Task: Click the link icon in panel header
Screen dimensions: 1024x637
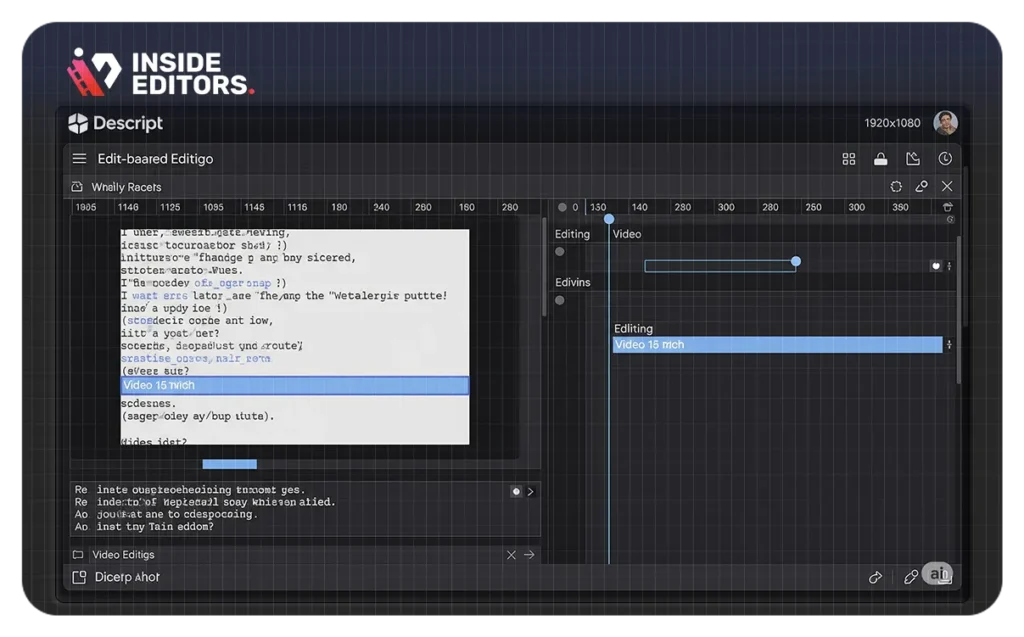Action: 921,187
